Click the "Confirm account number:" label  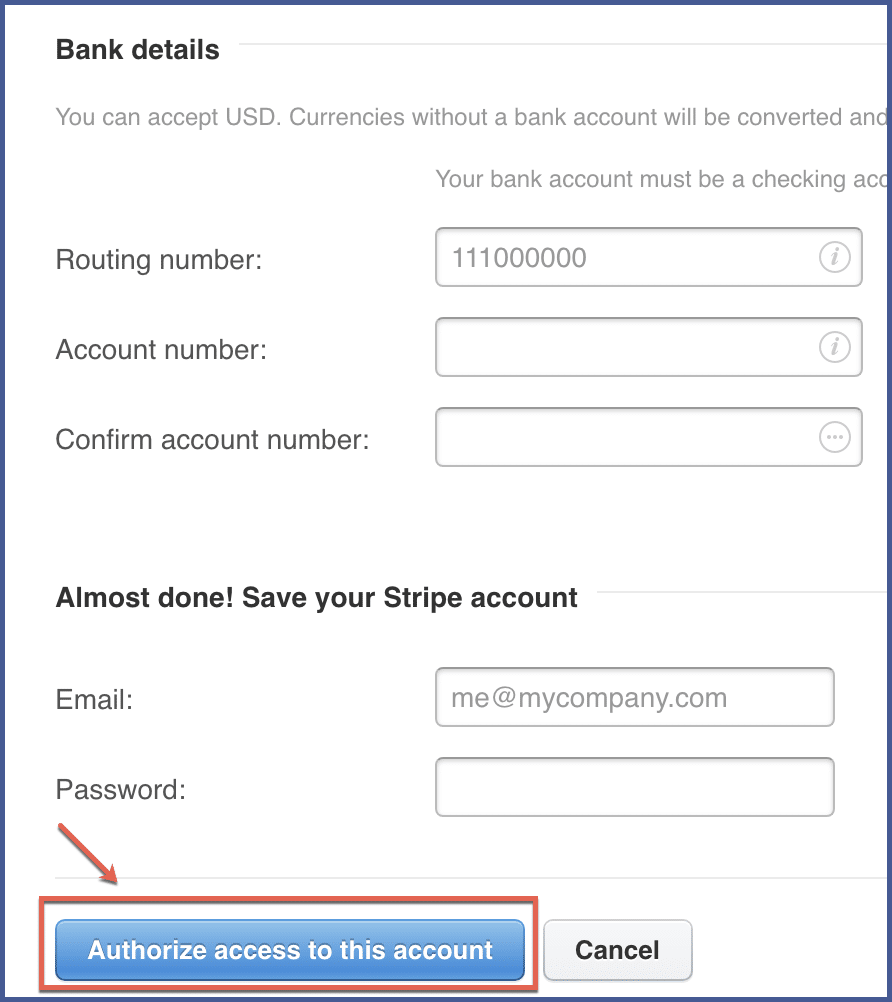pos(212,440)
